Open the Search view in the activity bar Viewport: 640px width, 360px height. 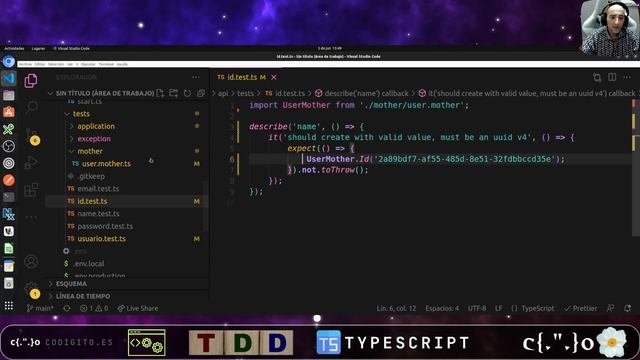pos(31,107)
